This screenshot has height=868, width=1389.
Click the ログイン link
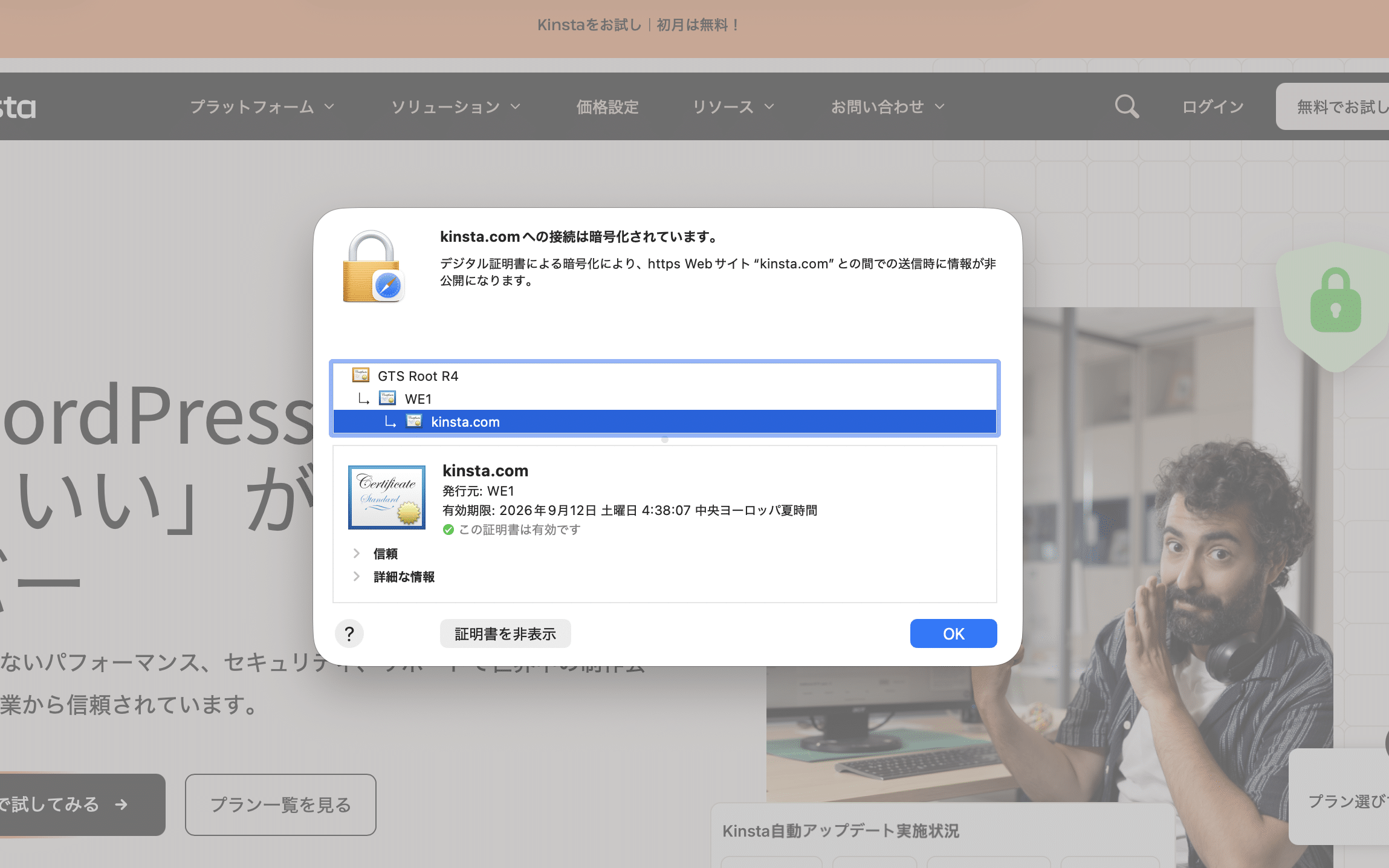coord(1213,106)
